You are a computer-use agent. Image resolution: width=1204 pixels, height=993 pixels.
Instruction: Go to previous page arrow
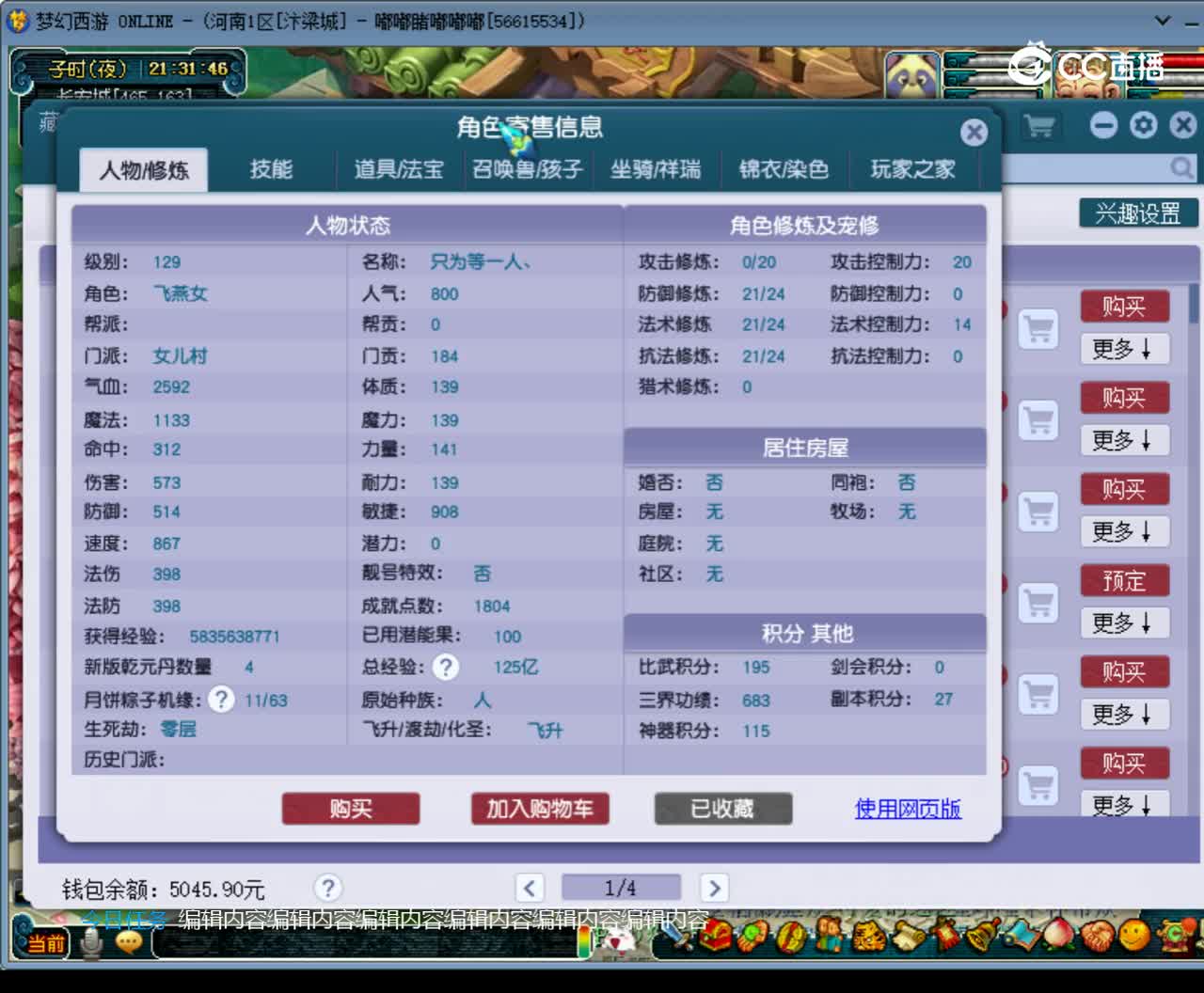[x=530, y=888]
